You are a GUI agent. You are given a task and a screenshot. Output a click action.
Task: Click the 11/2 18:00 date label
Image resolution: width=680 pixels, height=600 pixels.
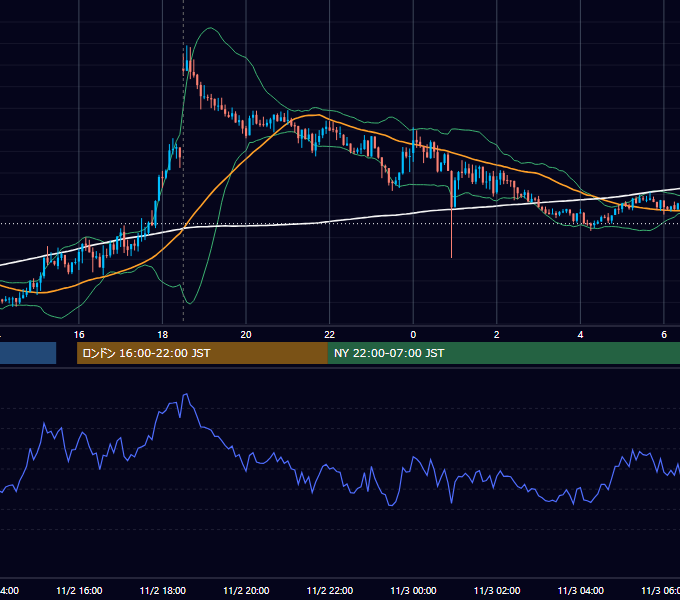[x=163, y=591]
